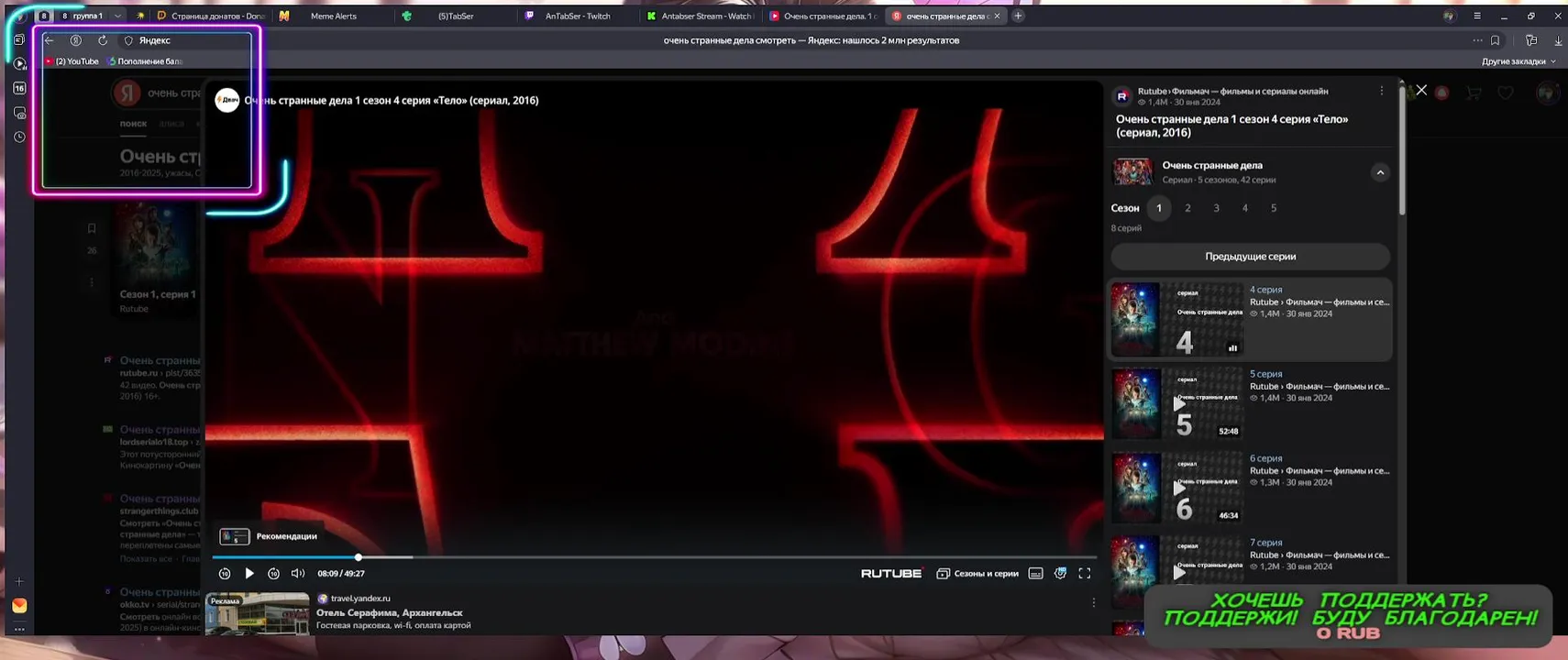This screenshot has height=660, width=1568.
Task: Go back with the browser back arrow
Action: click(50, 40)
